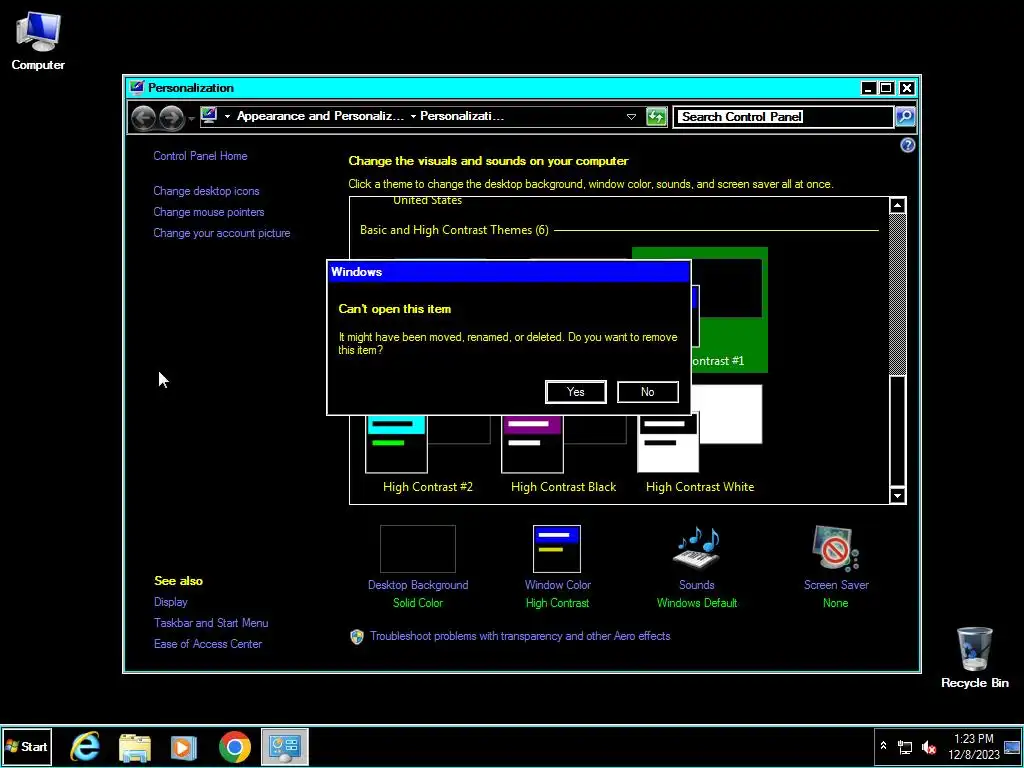
Task: Launch Google Chrome from the taskbar
Action: (234, 747)
